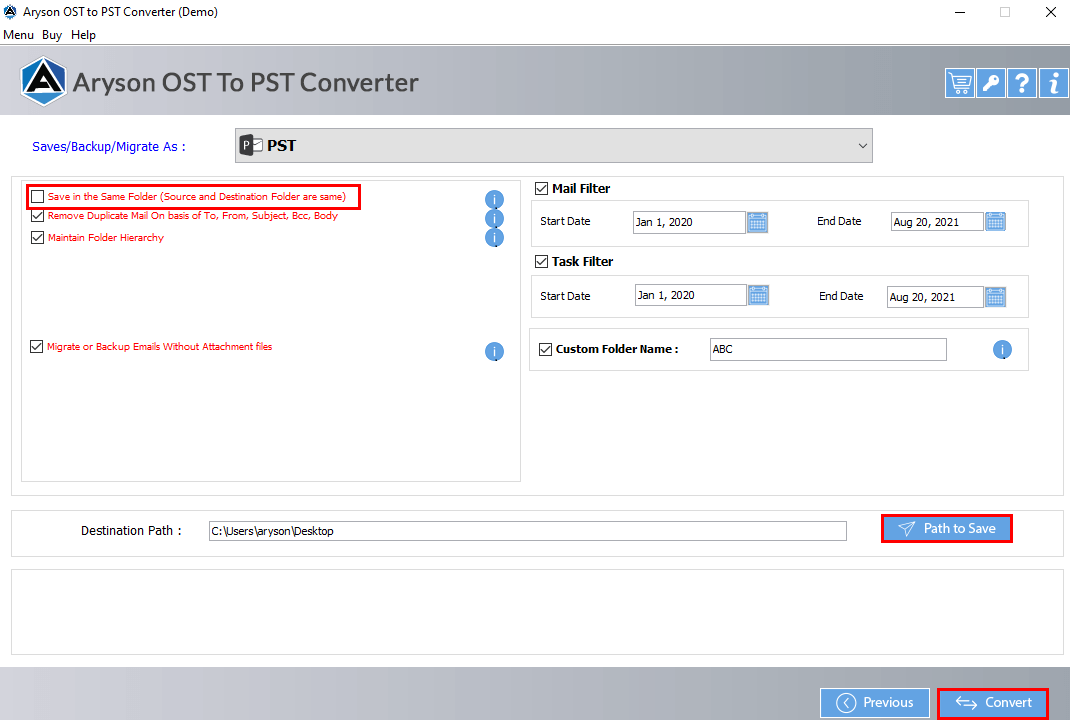Uncheck Custom Folder Name checkbox
Image resolution: width=1070 pixels, height=720 pixels.
pyautogui.click(x=545, y=349)
